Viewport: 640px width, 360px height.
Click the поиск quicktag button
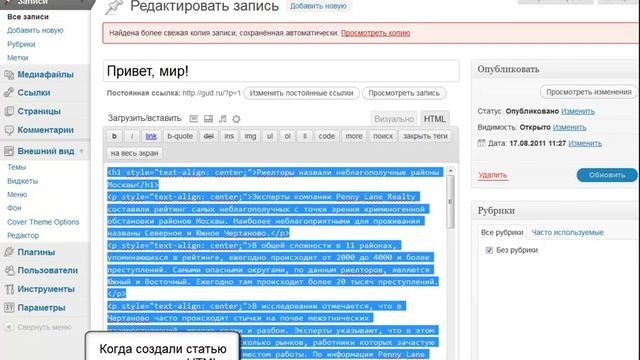tap(383, 136)
